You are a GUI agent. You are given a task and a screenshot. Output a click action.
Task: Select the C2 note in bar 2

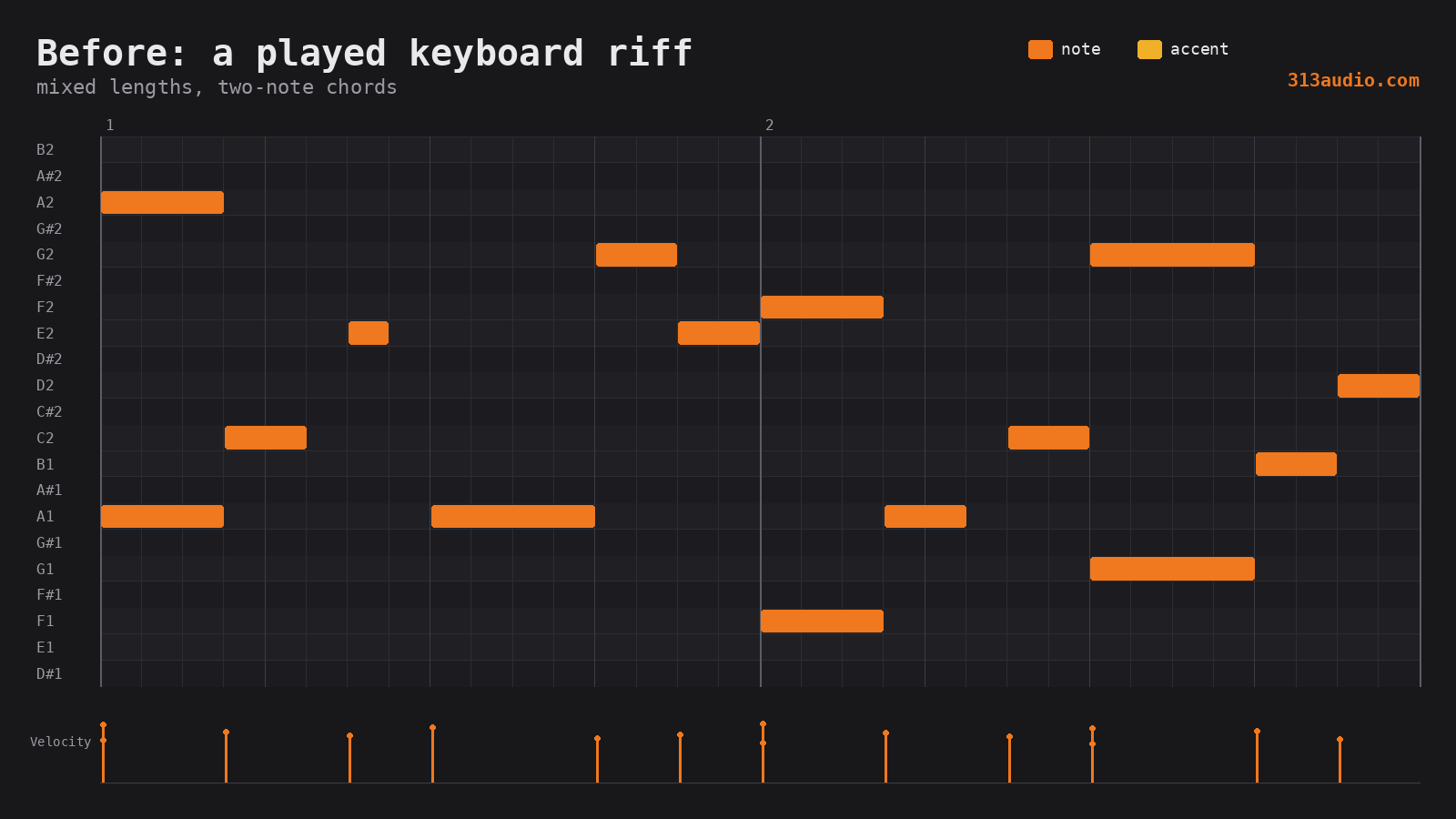pos(1048,438)
